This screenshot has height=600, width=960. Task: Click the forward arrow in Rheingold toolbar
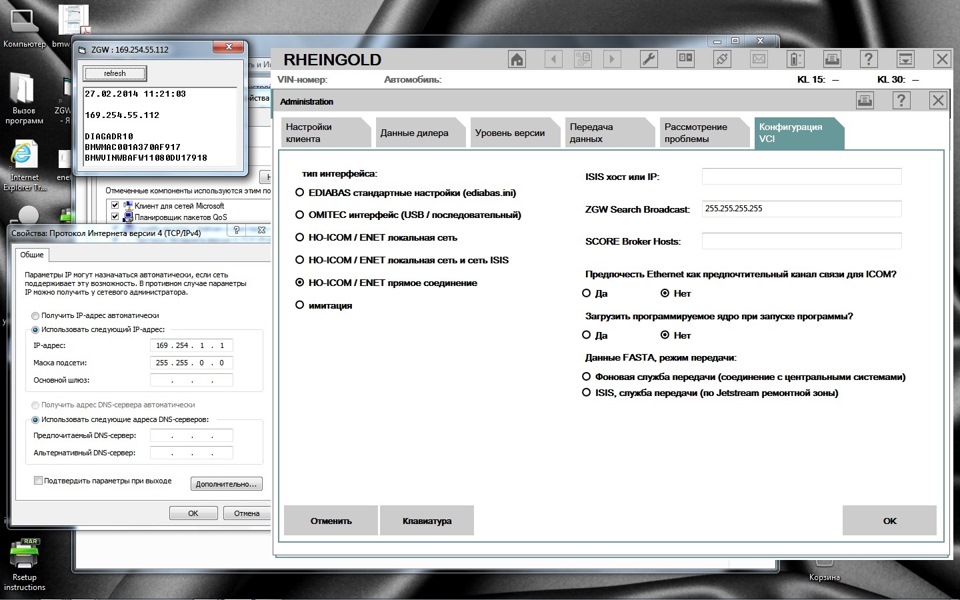pyautogui.click(x=612, y=59)
